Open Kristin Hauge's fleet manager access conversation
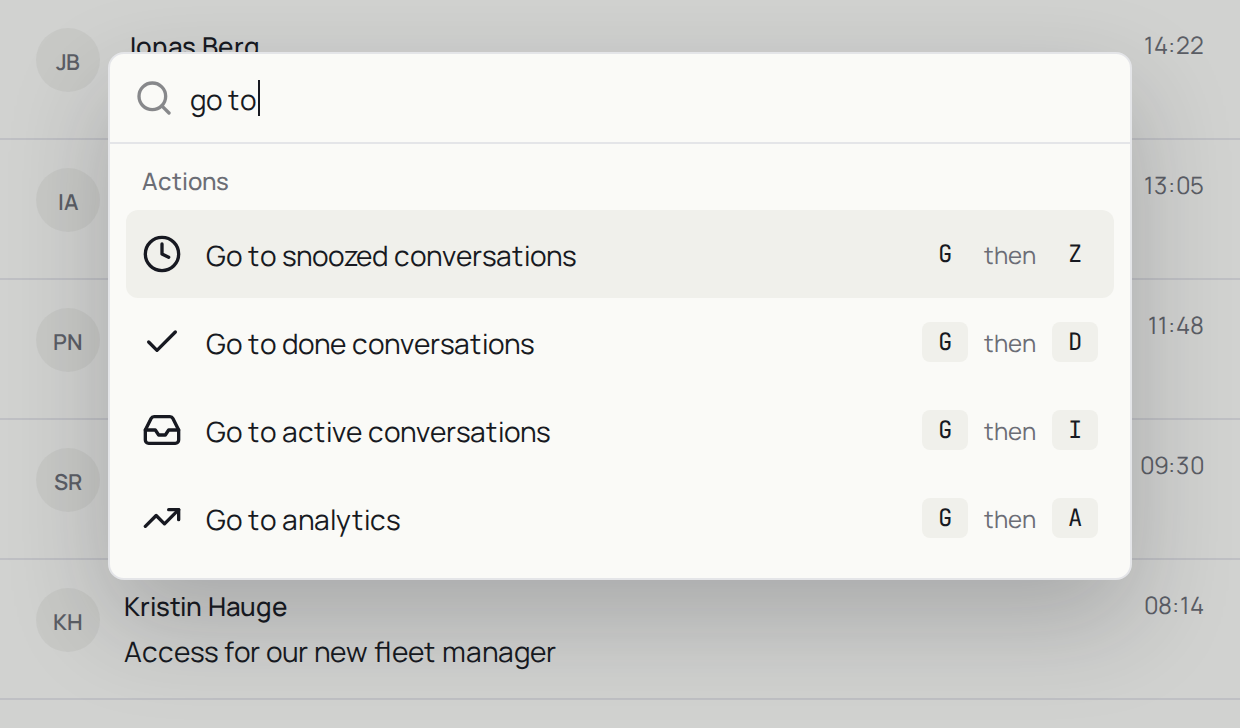The width and height of the screenshot is (1240, 728). pyautogui.click(x=620, y=629)
